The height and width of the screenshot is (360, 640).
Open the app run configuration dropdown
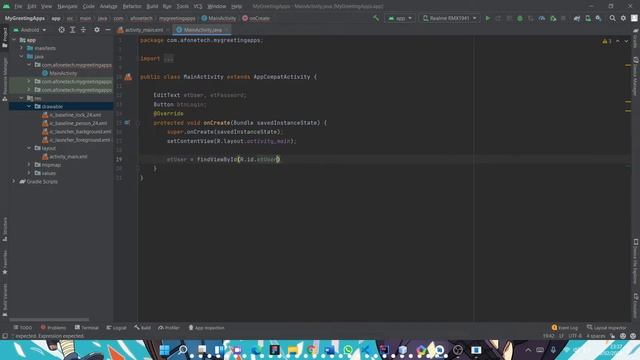point(400,18)
